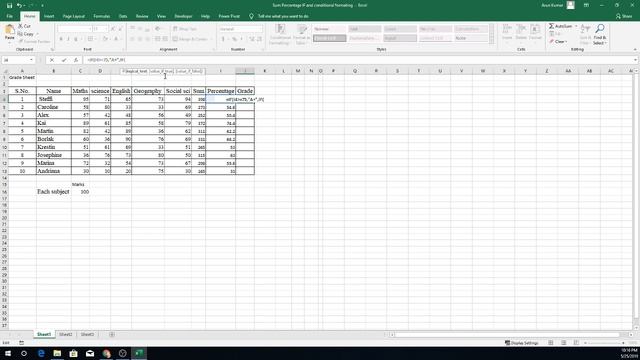Click the Percentage column header cell
The height and width of the screenshot is (360, 640).
tap(221, 91)
